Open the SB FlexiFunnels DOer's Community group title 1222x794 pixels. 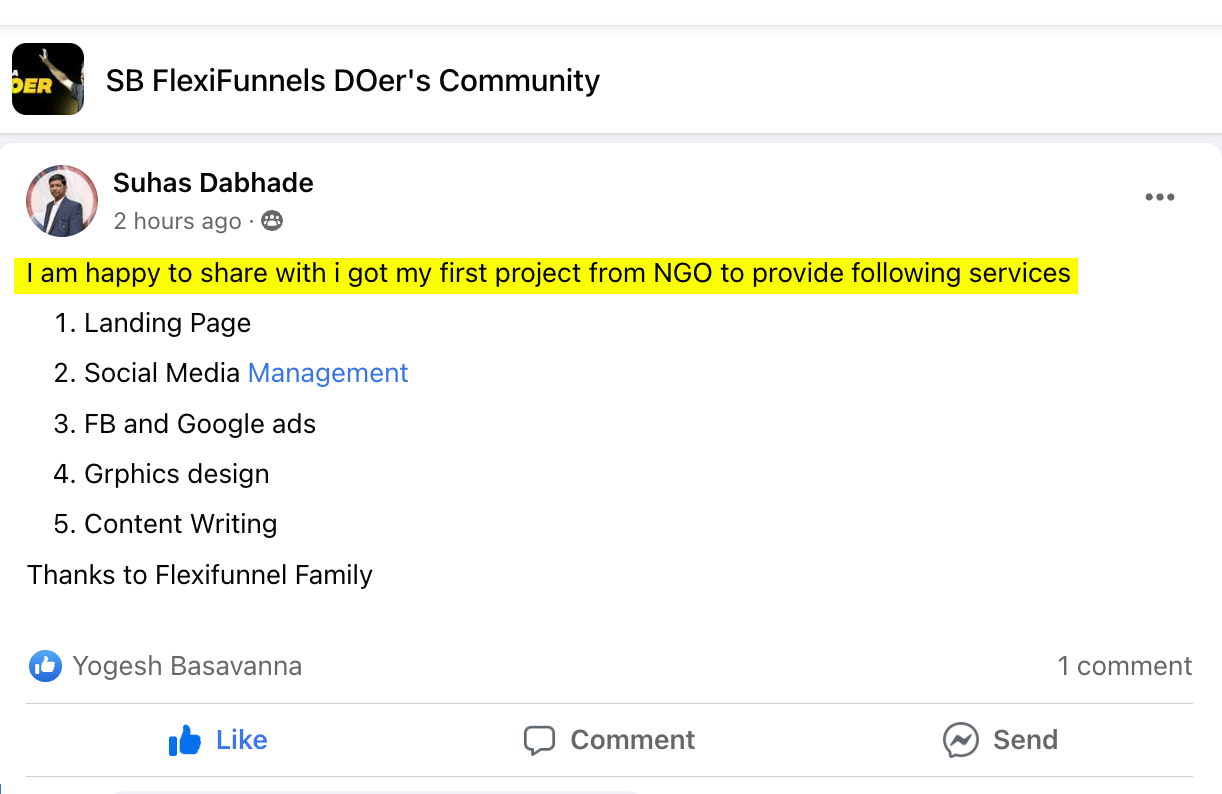click(353, 80)
